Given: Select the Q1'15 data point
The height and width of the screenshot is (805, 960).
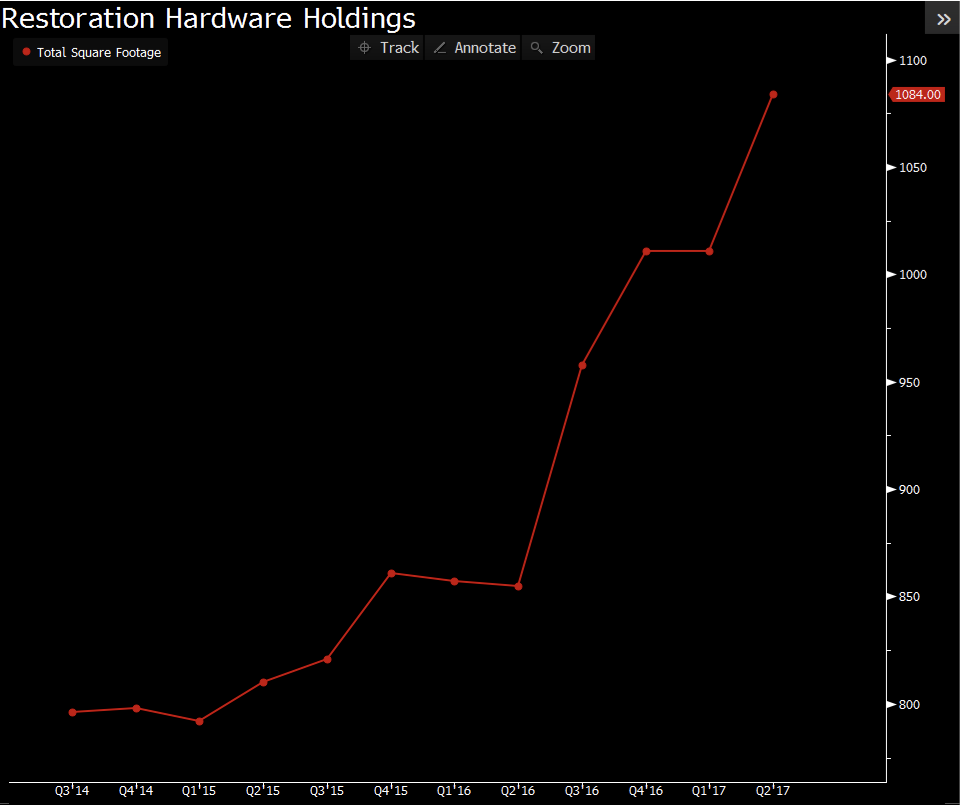Looking at the screenshot, I should [x=200, y=721].
